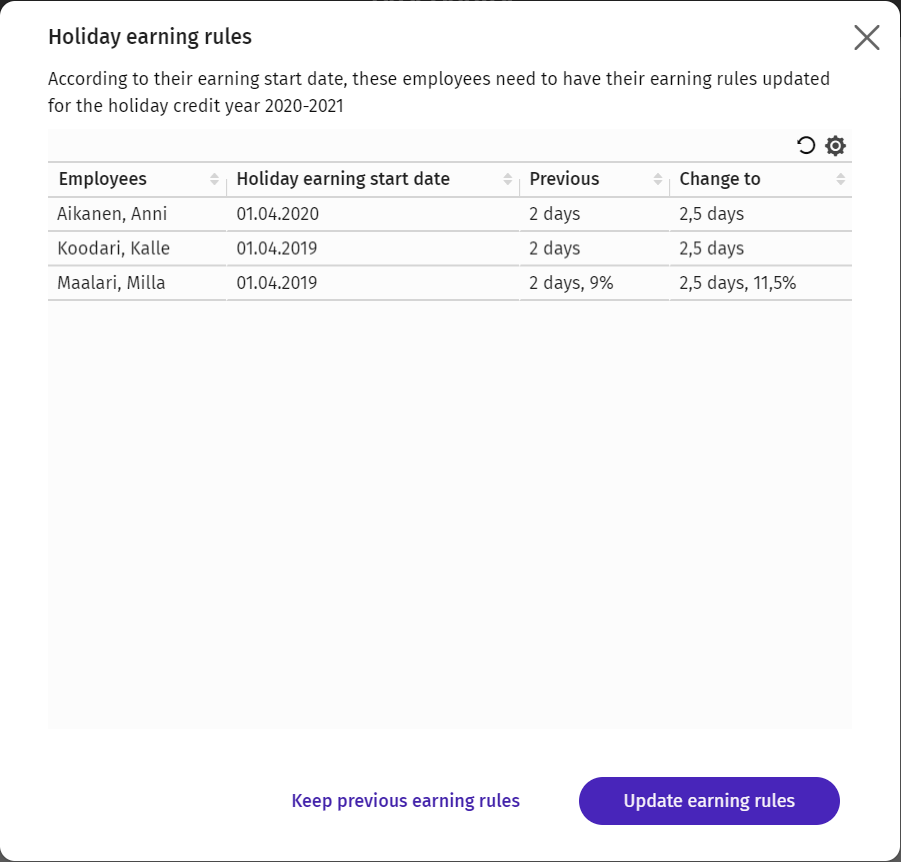Select the Aikanen, Anni row
The width and height of the screenshot is (901, 862).
click(x=449, y=214)
